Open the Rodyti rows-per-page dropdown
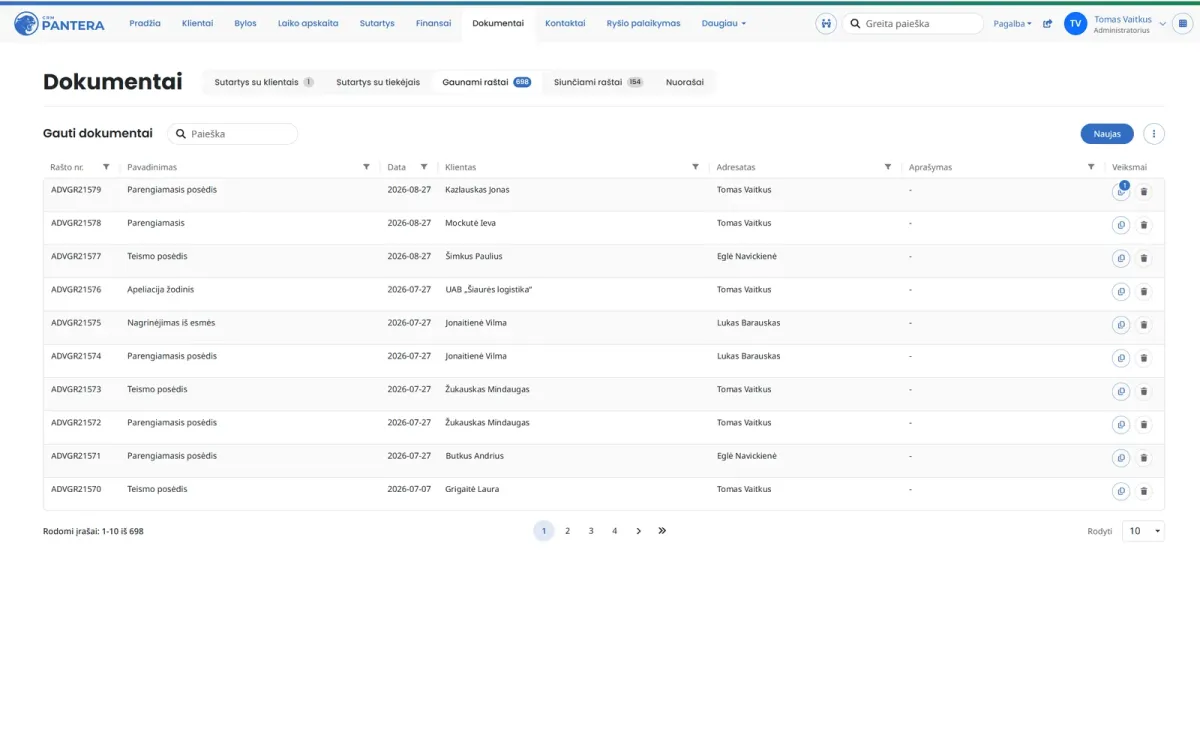The image size is (1200, 750). 1143,531
